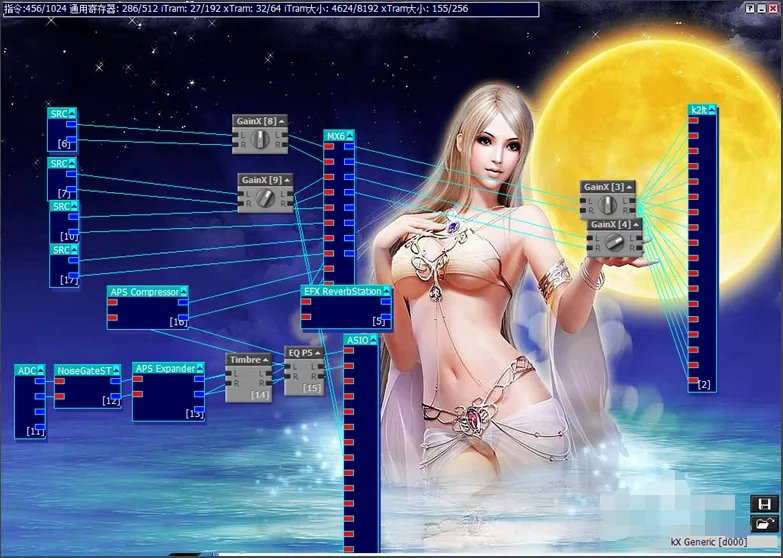Select the MX6 module title
Screen dimensions: 783x558
click(x=336, y=136)
